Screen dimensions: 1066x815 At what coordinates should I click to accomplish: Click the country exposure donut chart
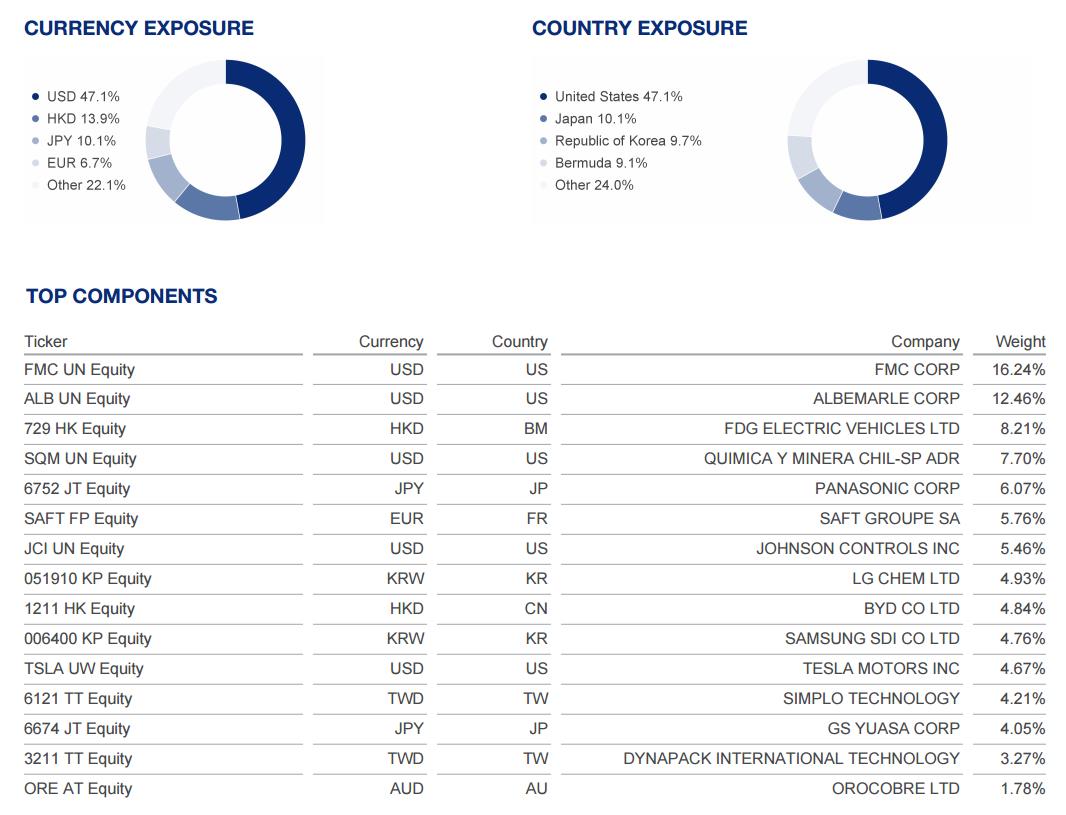[867, 140]
